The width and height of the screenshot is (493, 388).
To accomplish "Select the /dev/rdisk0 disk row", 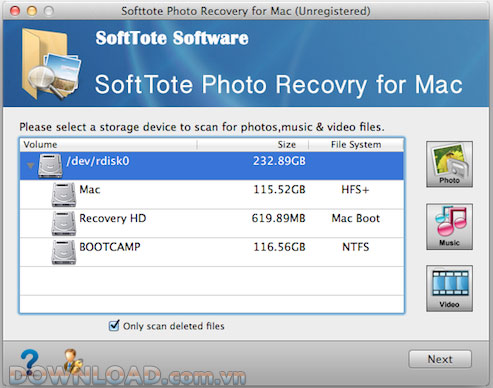I will [212, 166].
